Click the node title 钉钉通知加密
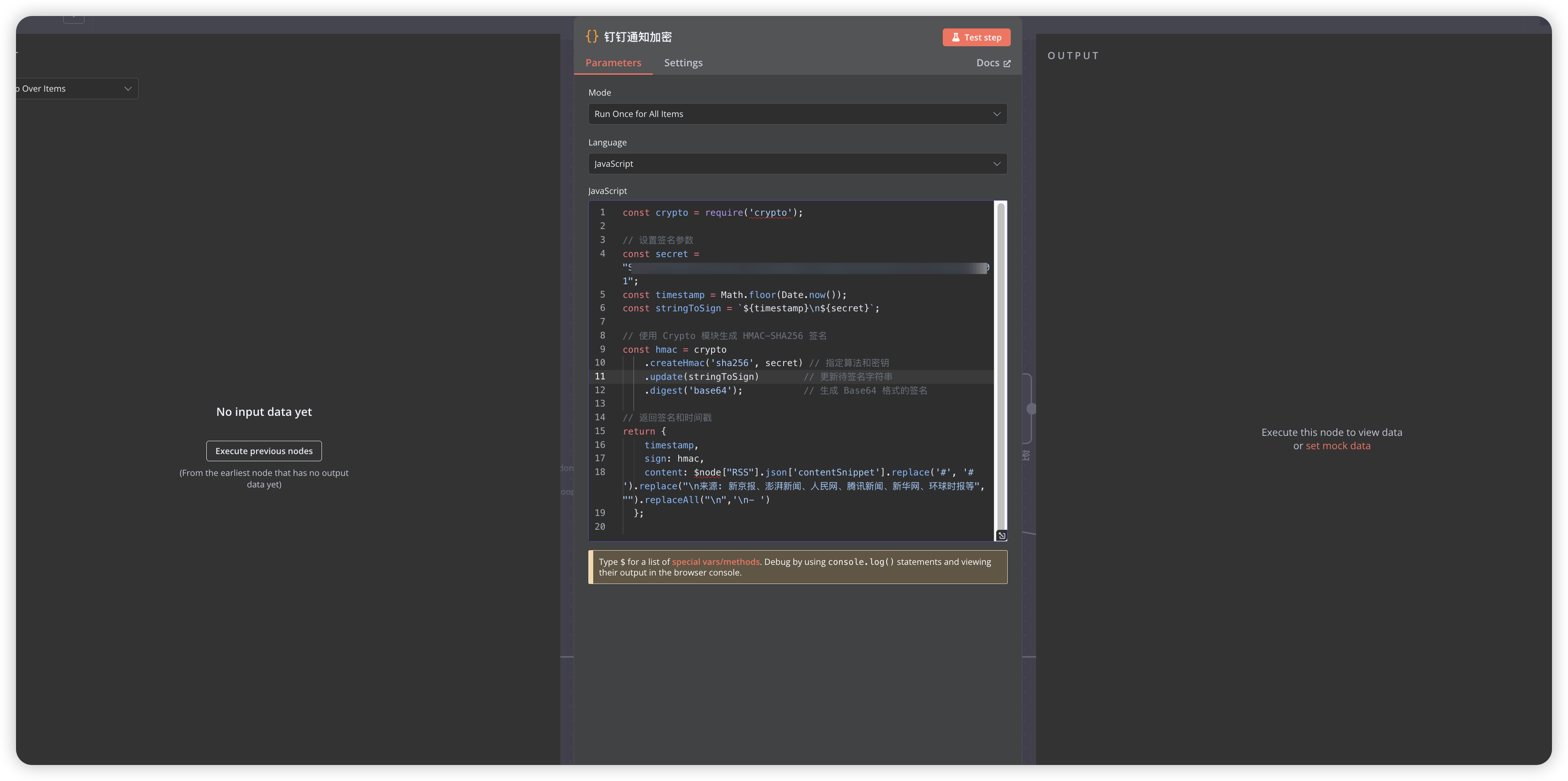 tap(637, 36)
